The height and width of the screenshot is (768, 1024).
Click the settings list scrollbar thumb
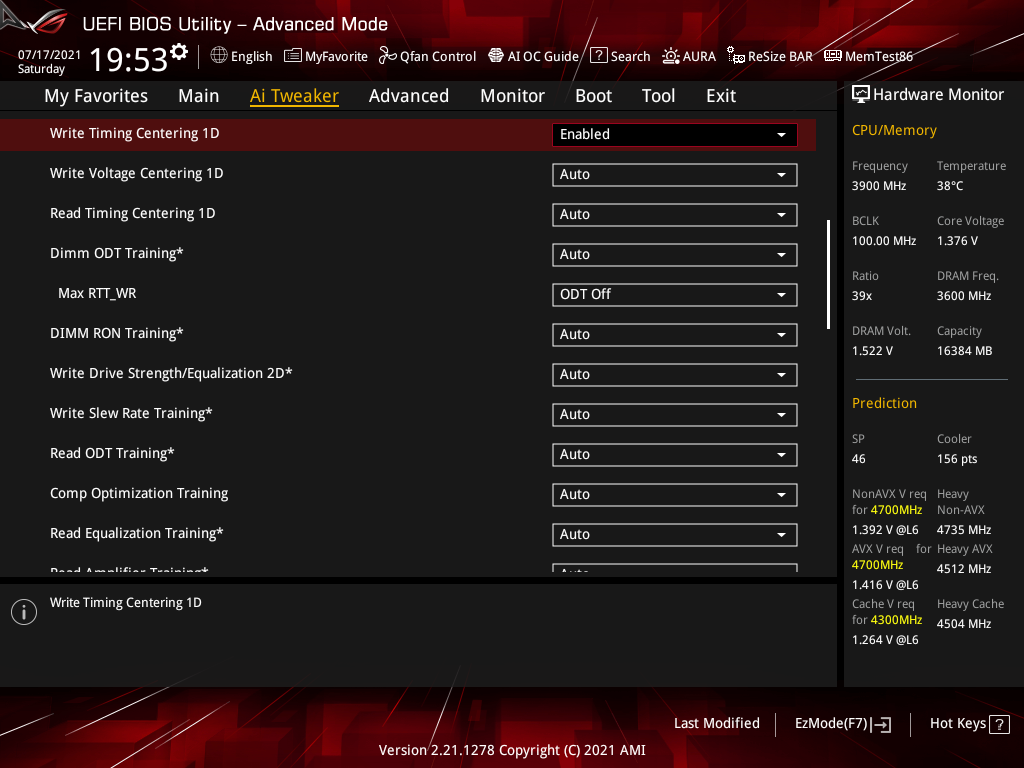pos(829,274)
